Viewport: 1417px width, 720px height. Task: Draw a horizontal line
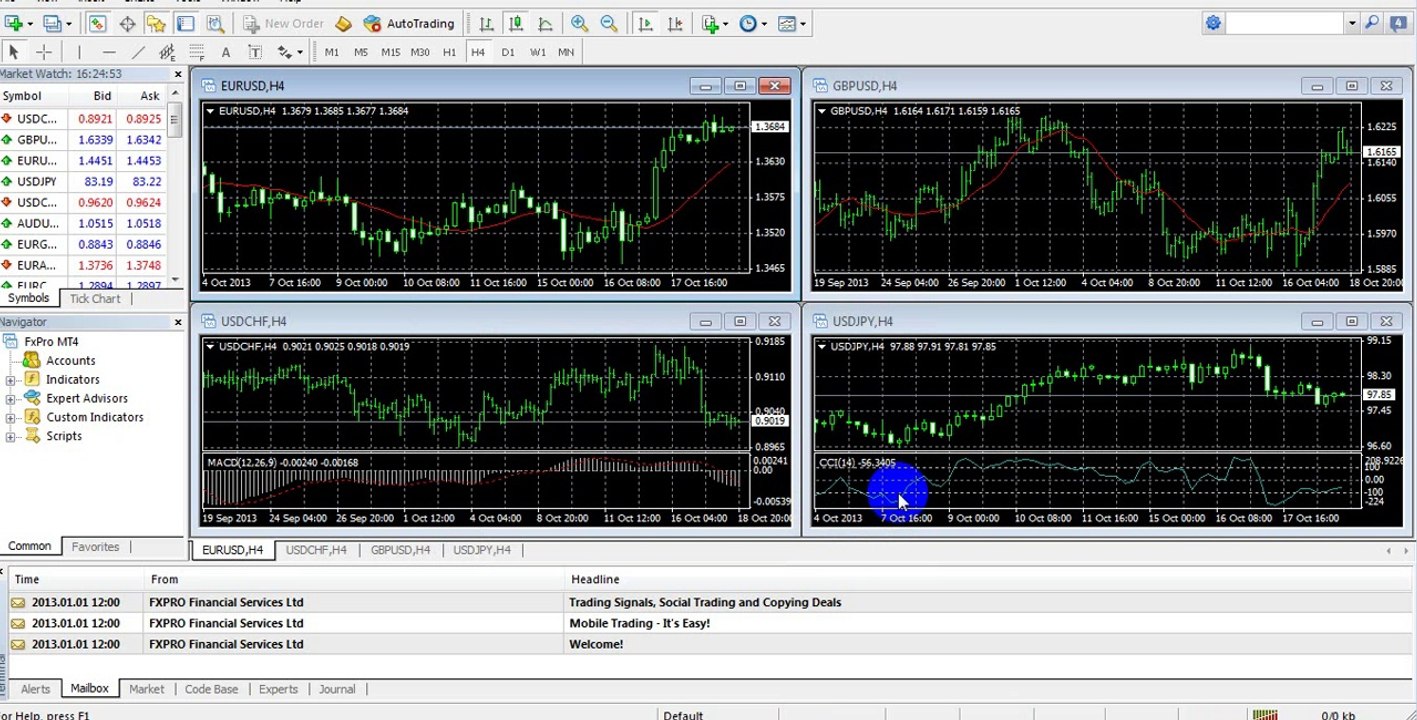[108, 52]
